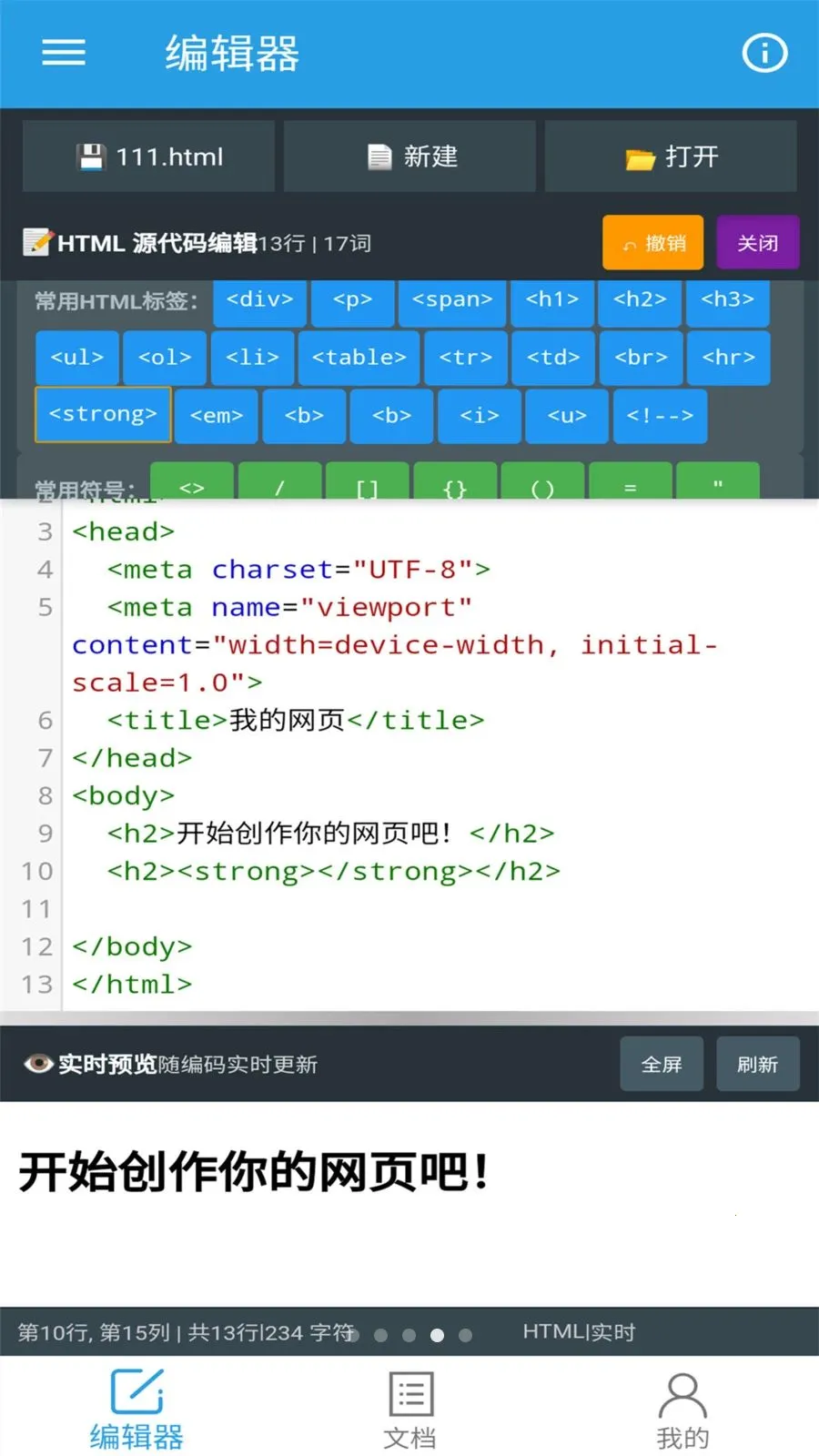Select the highlighted white page indicator dot

(437, 1335)
